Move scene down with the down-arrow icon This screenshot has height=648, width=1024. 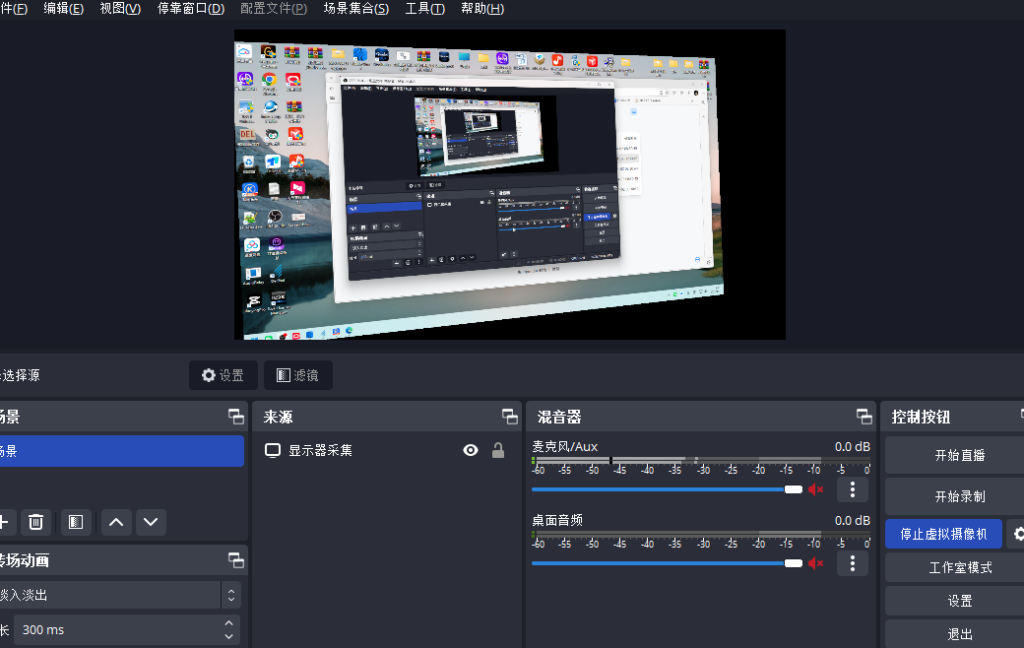pos(151,522)
